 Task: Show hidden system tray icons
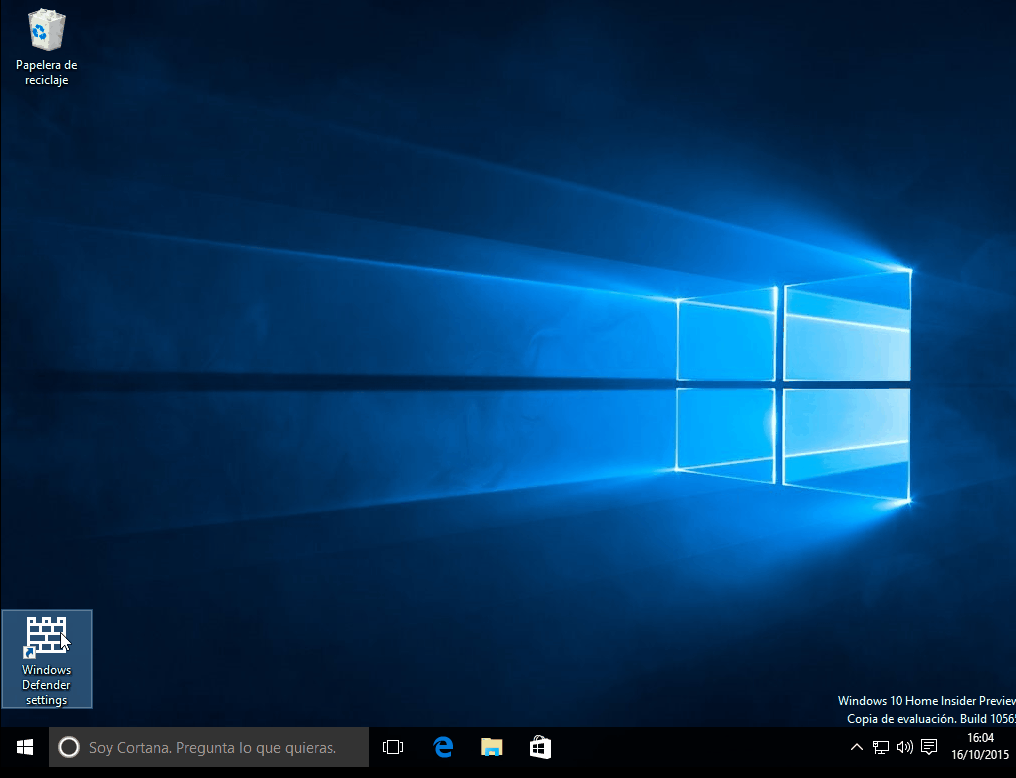coord(857,748)
